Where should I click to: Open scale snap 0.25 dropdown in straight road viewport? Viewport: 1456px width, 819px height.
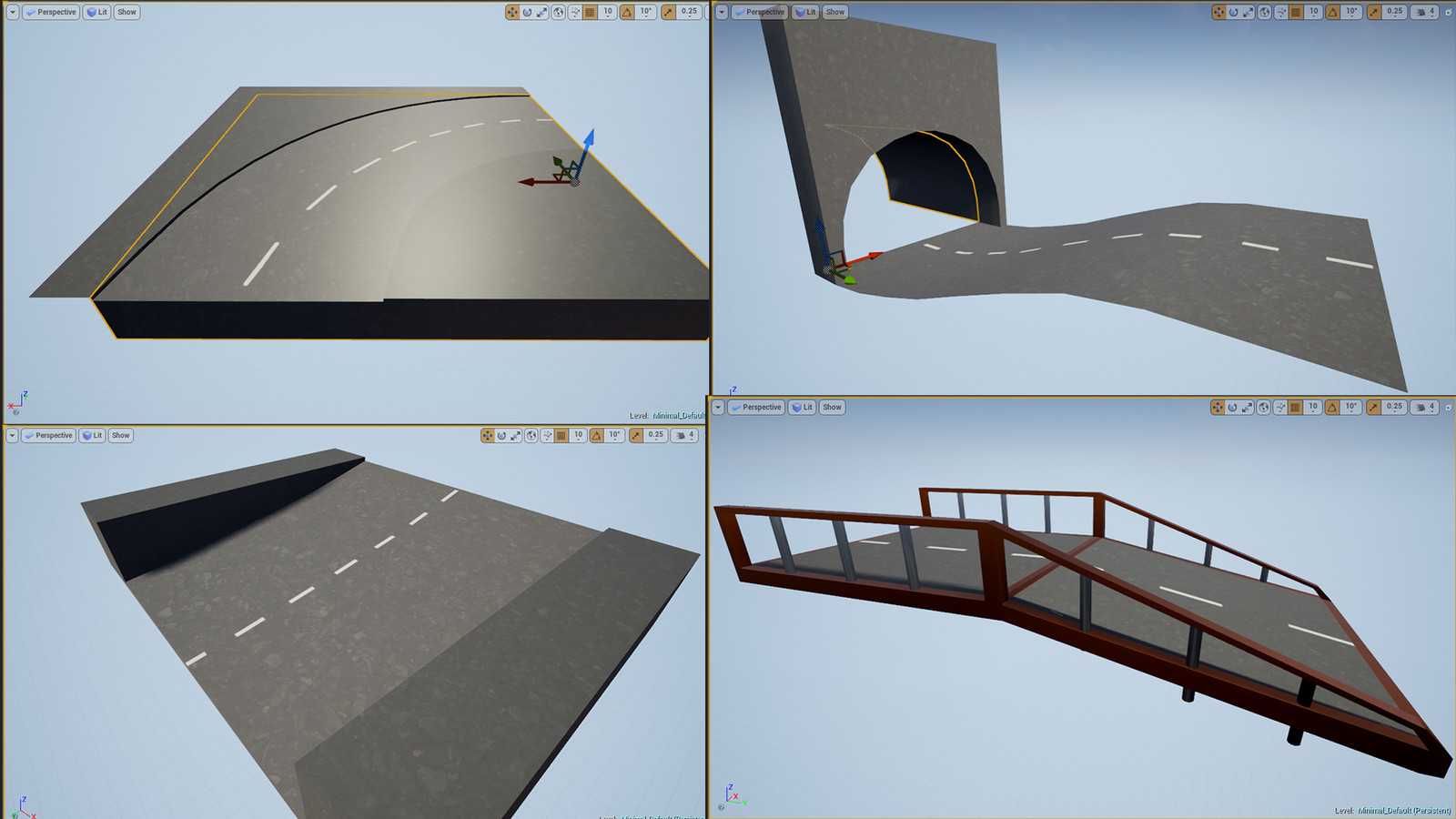(656, 435)
